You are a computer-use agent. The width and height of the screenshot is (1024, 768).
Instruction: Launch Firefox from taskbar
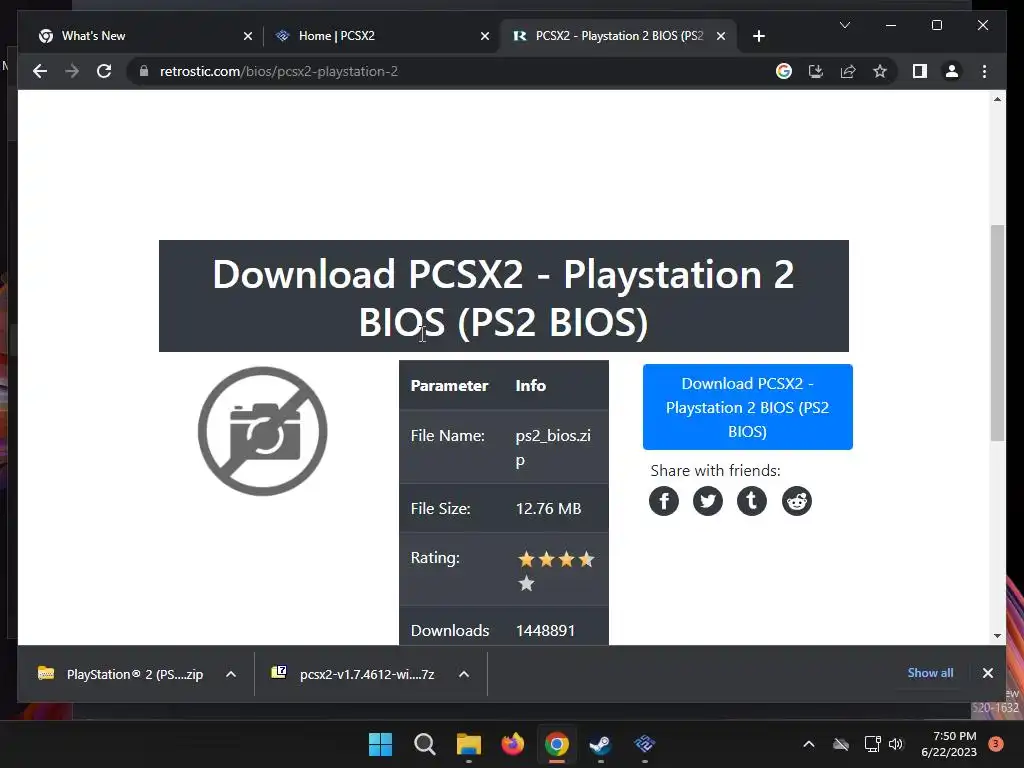coord(513,744)
